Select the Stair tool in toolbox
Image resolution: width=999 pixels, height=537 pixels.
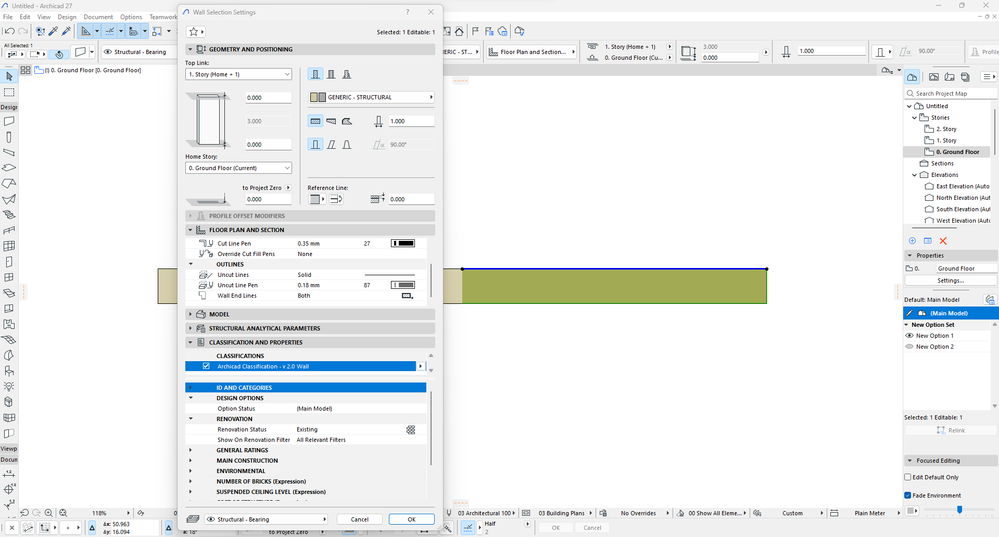[9, 215]
